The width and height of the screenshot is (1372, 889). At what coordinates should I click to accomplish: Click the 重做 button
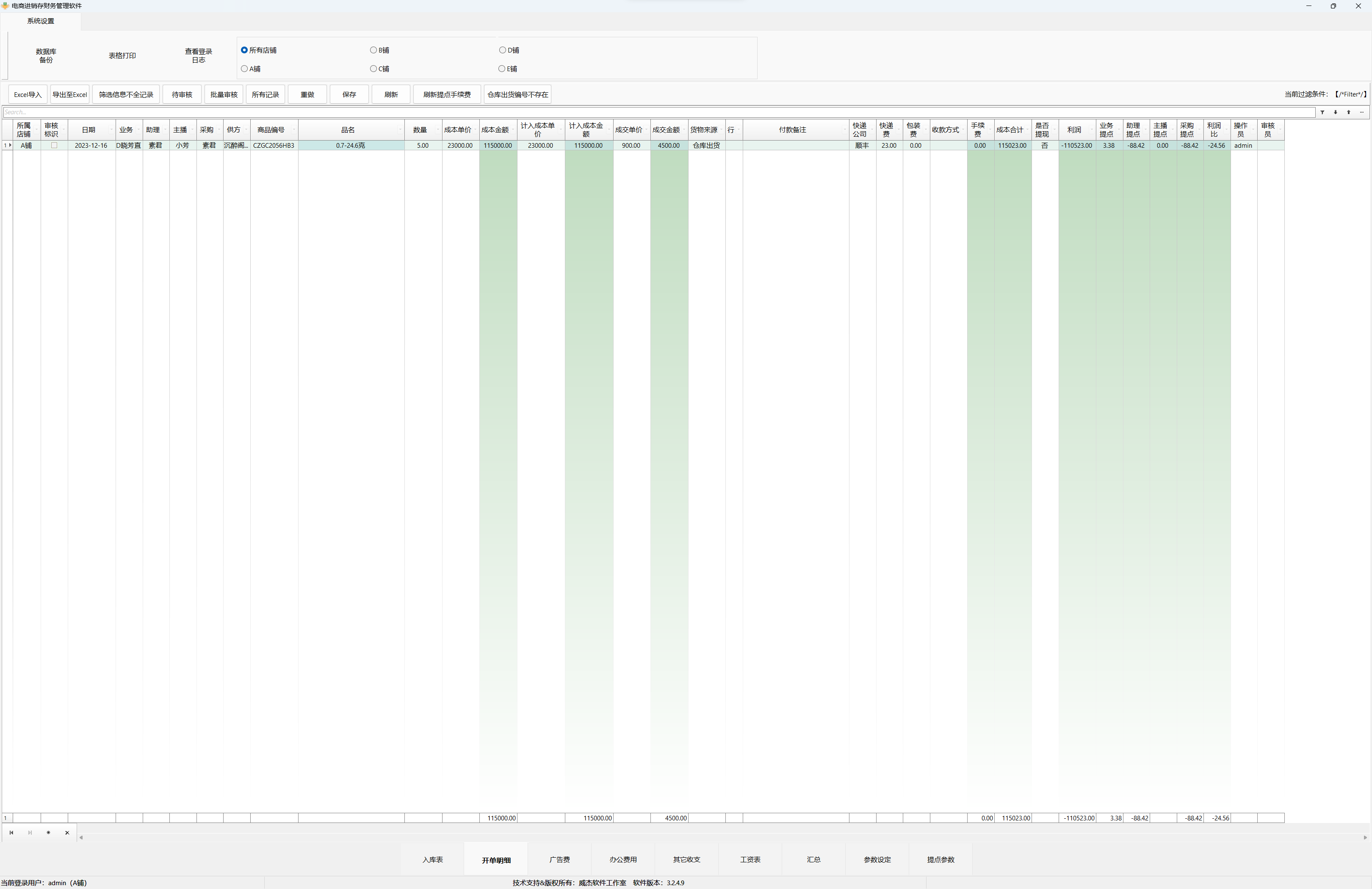307,94
